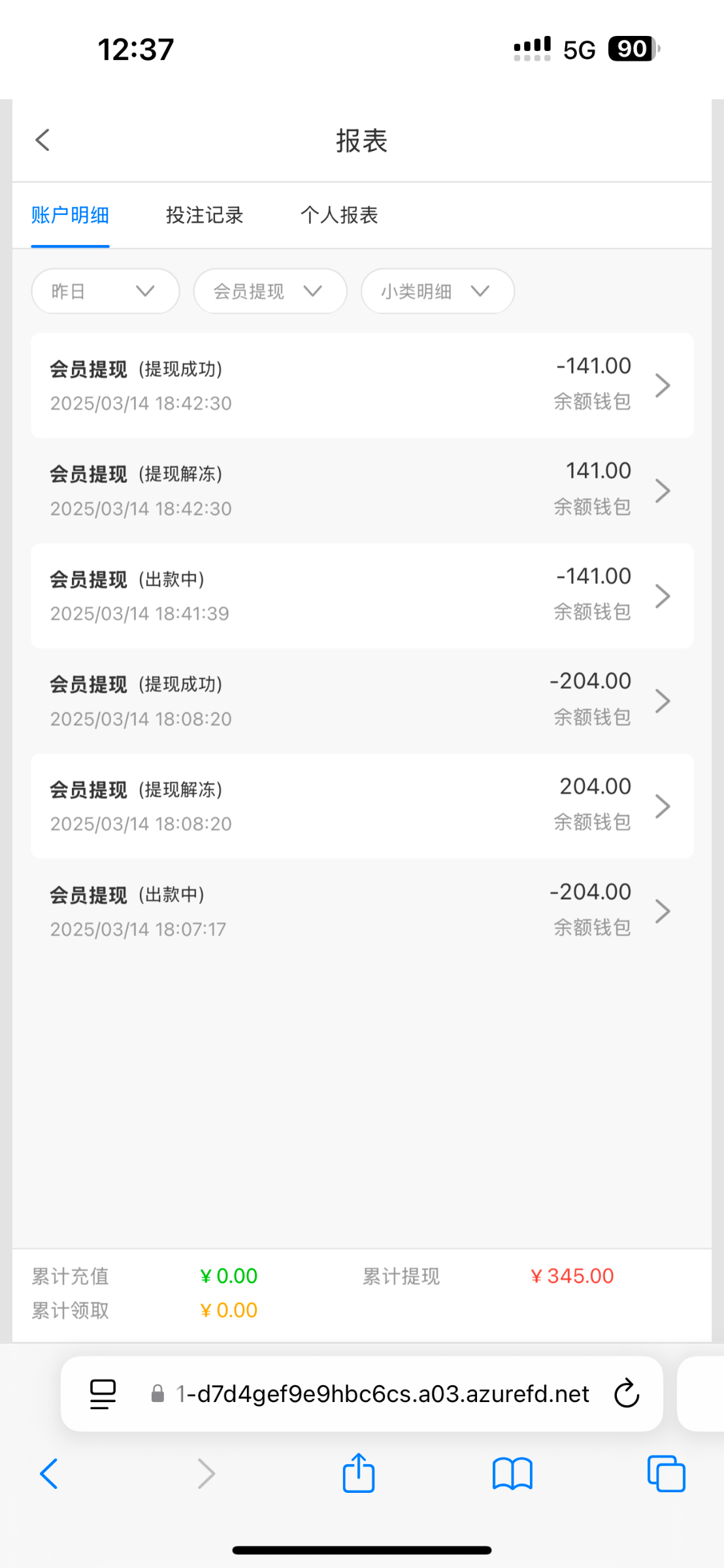
Task: Switch to the 投注记录 tab
Action: pos(205,215)
